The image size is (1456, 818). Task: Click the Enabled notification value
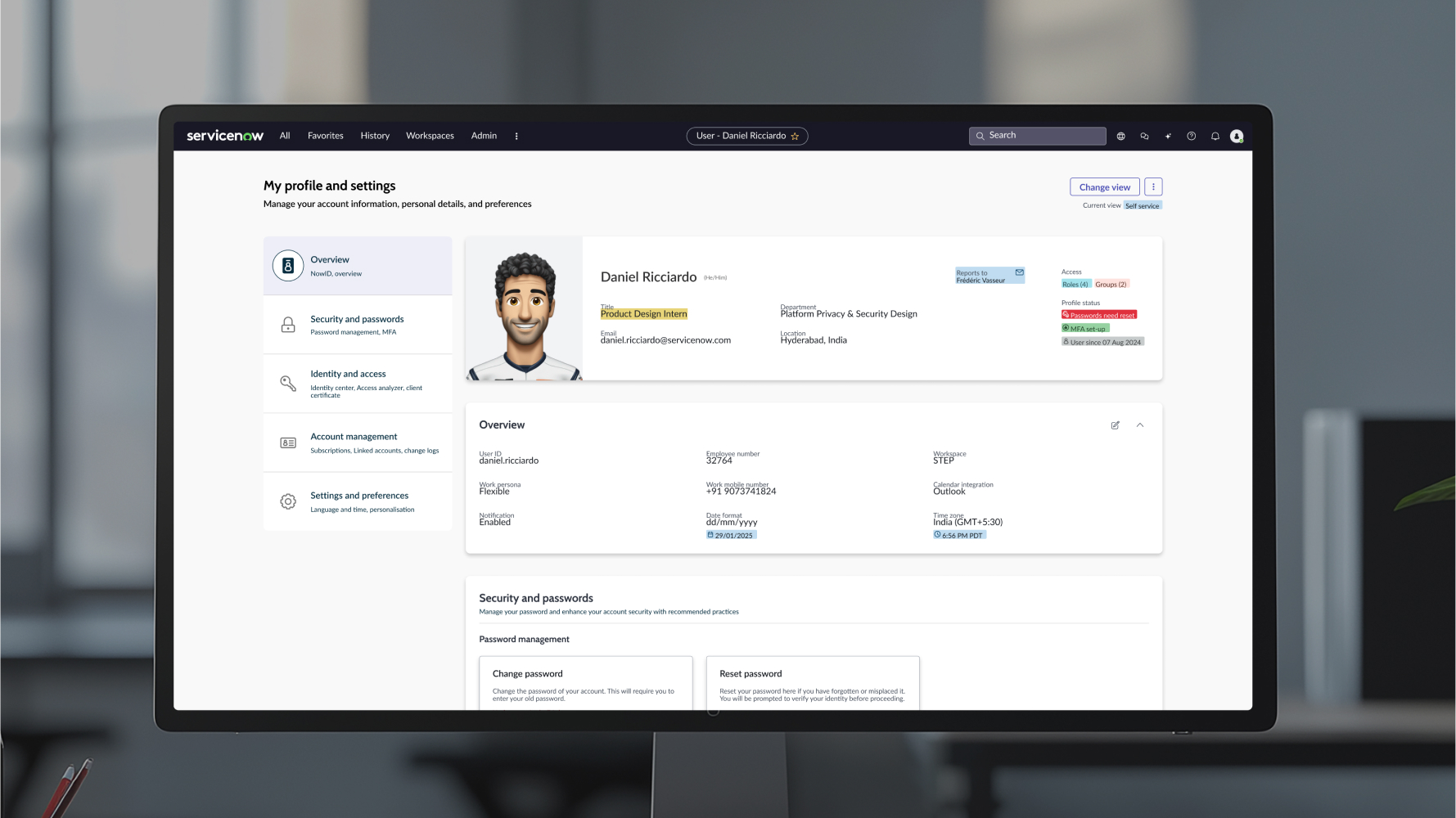point(495,522)
